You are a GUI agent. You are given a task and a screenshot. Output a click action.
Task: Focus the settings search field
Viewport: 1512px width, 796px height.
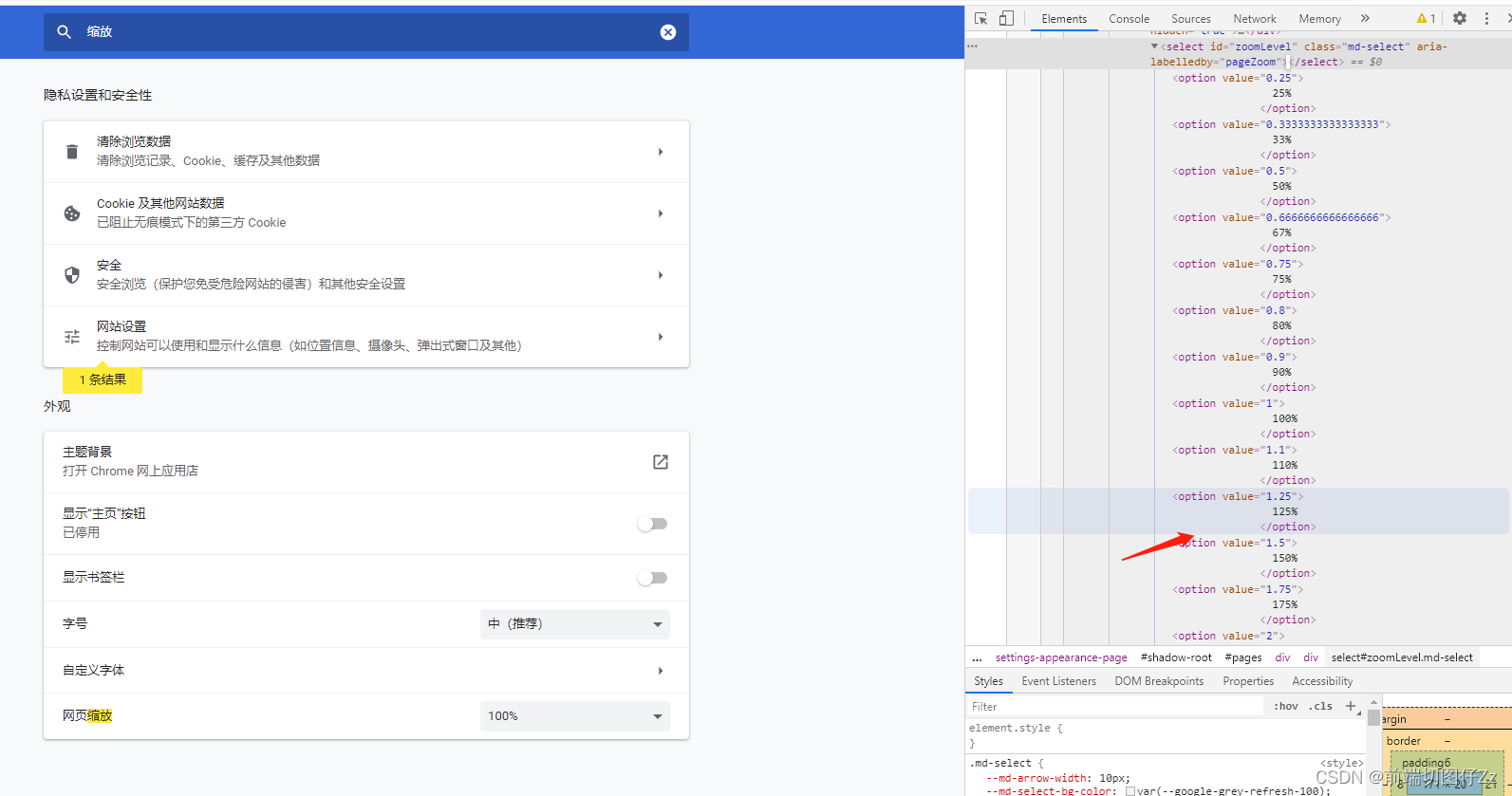coord(366,32)
